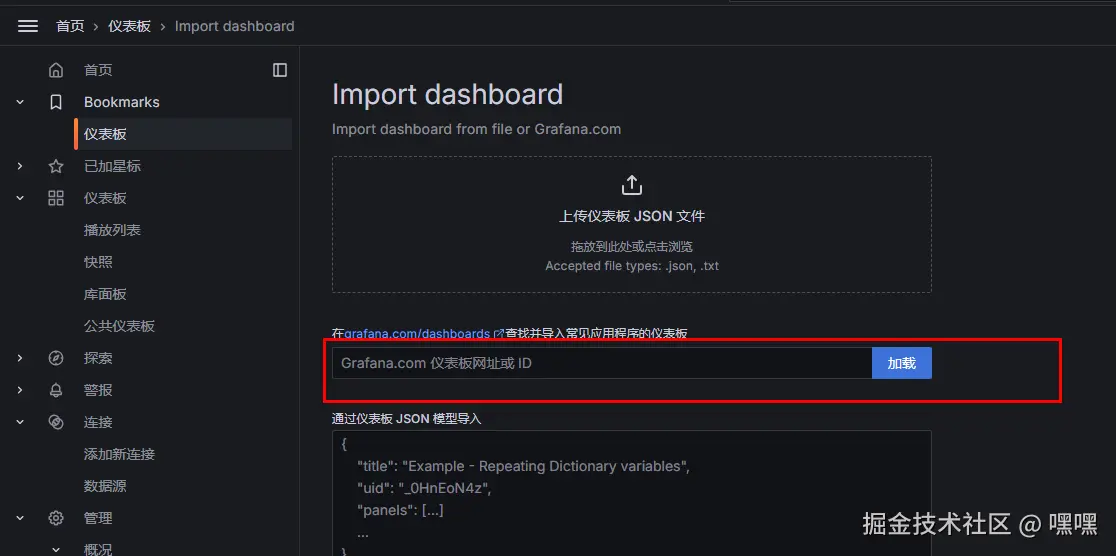Open 播放列表 in sidebar
The image size is (1116, 556).
[112, 230]
